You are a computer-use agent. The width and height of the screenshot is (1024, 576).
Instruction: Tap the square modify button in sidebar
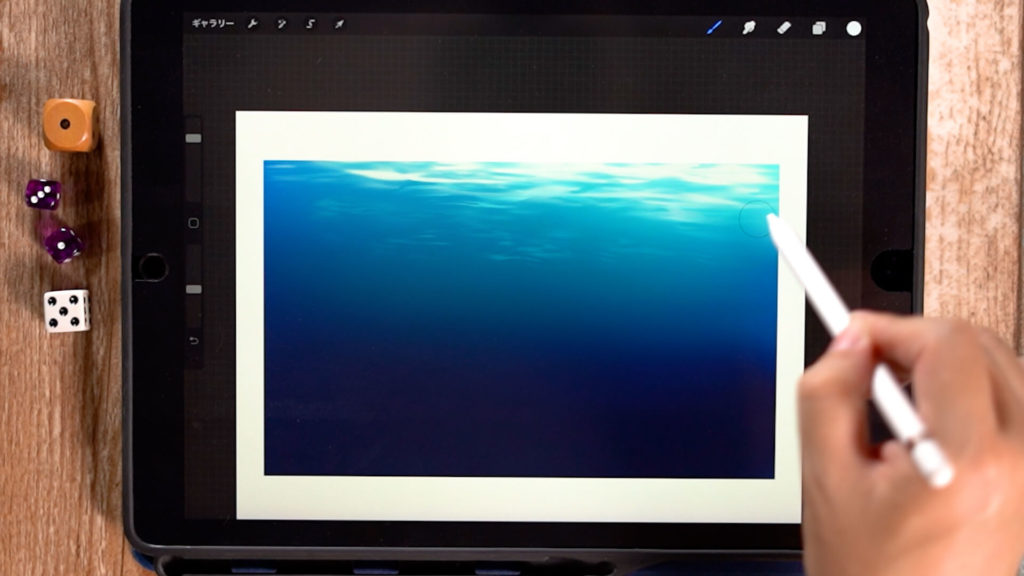coord(194,223)
